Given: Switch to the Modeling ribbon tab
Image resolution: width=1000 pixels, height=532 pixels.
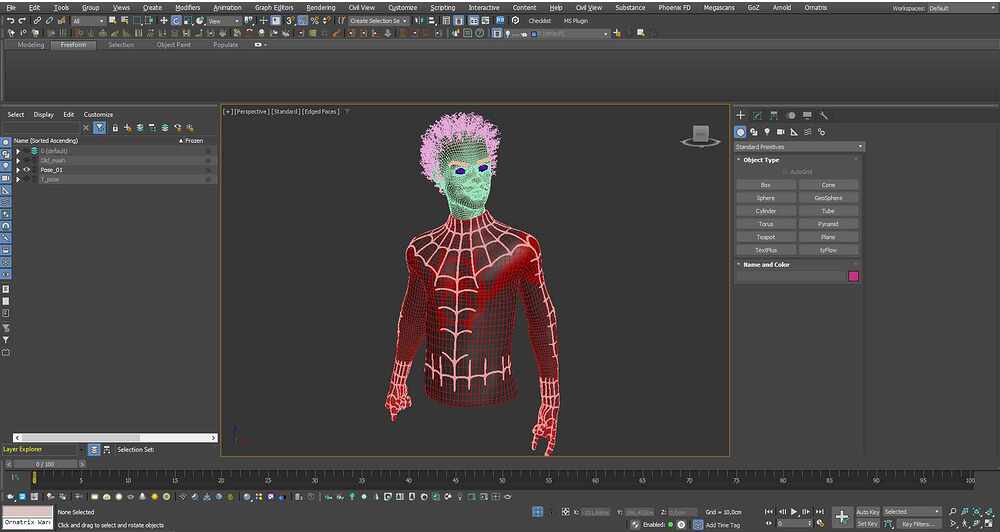Looking at the screenshot, I should 31,45.
